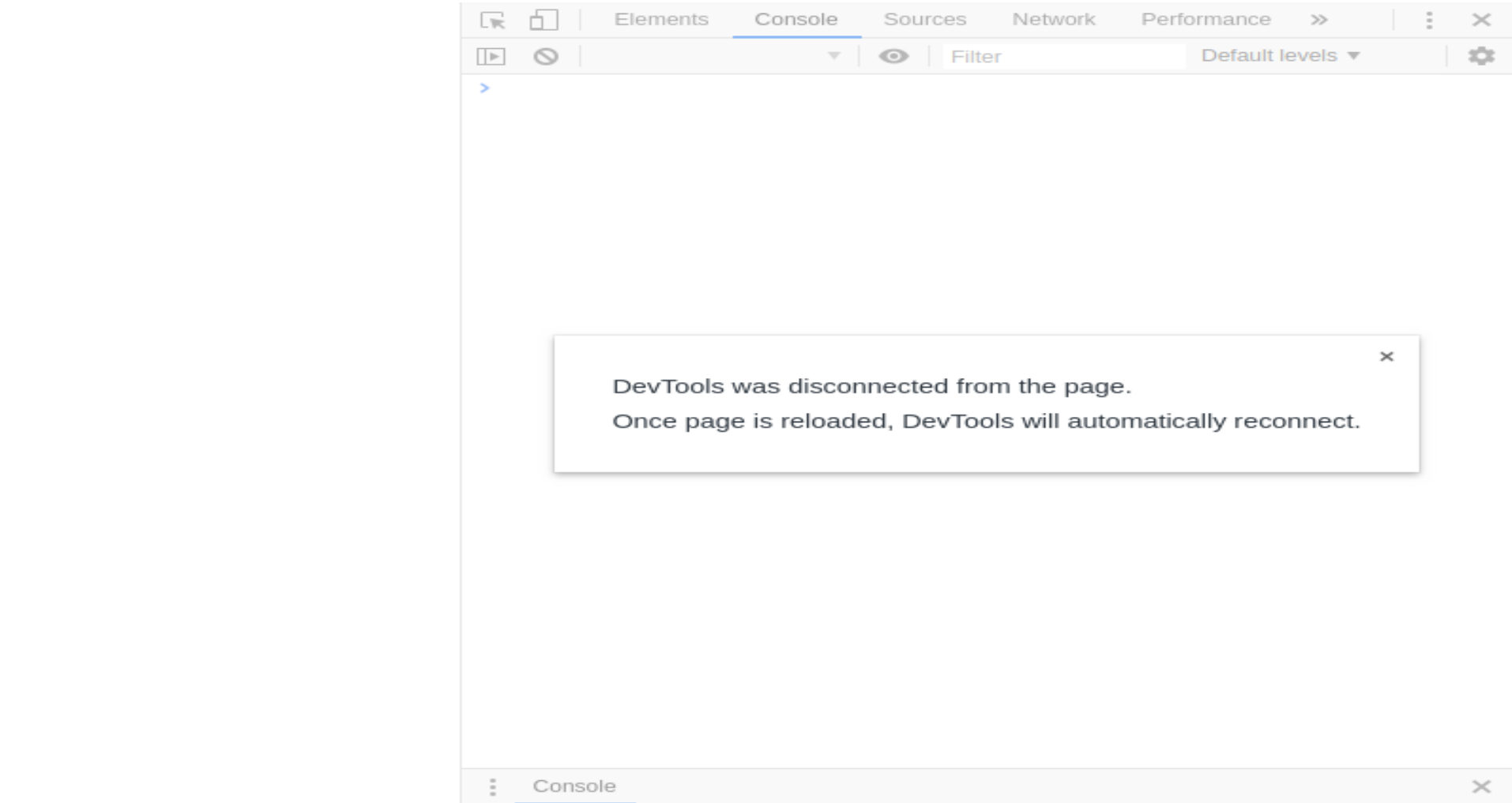Image resolution: width=1512 pixels, height=803 pixels.
Task: Clear the console with the ban icon
Action: pyautogui.click(x=545, y=56)
